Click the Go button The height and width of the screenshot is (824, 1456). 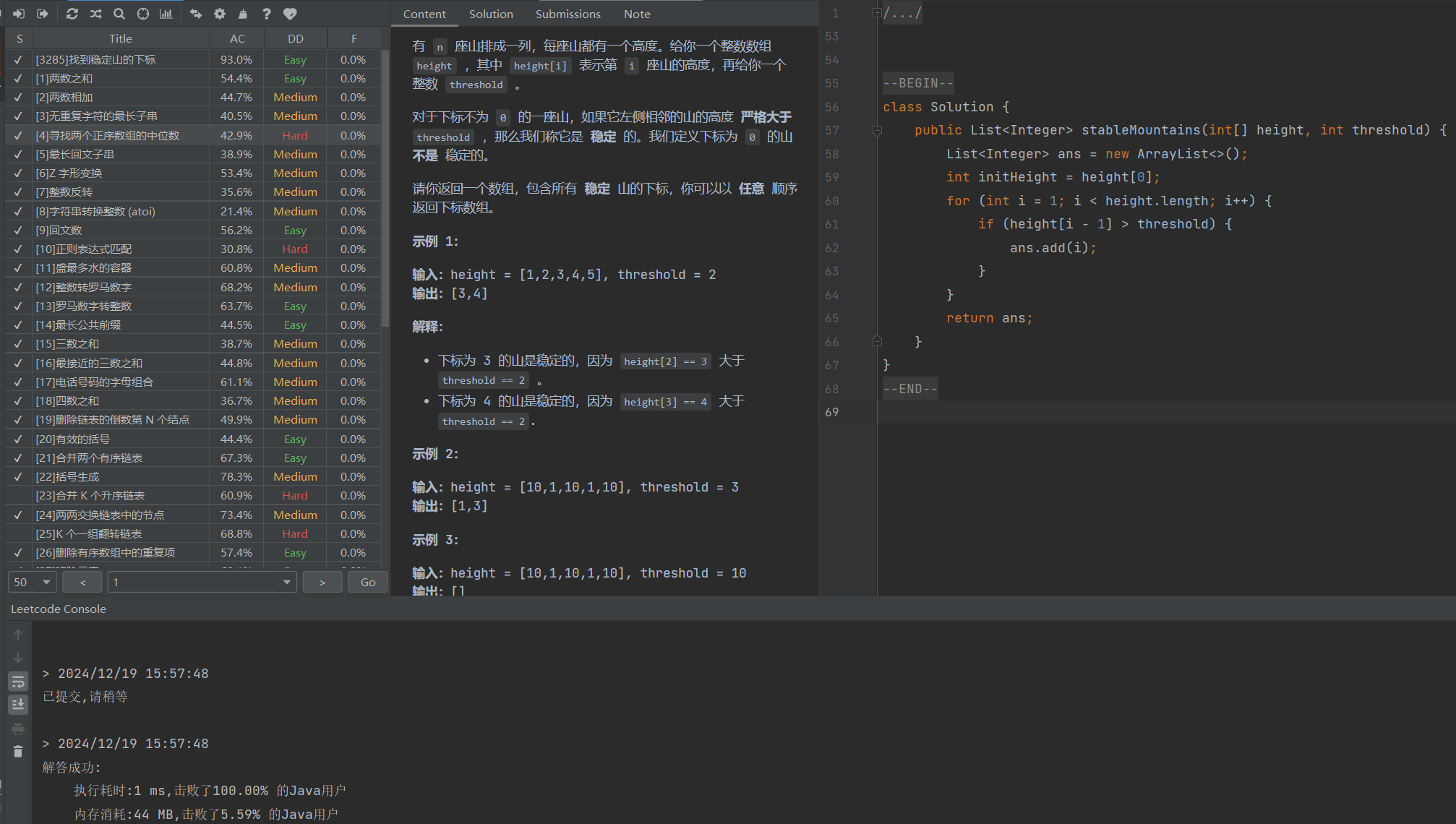click(368, 582)
